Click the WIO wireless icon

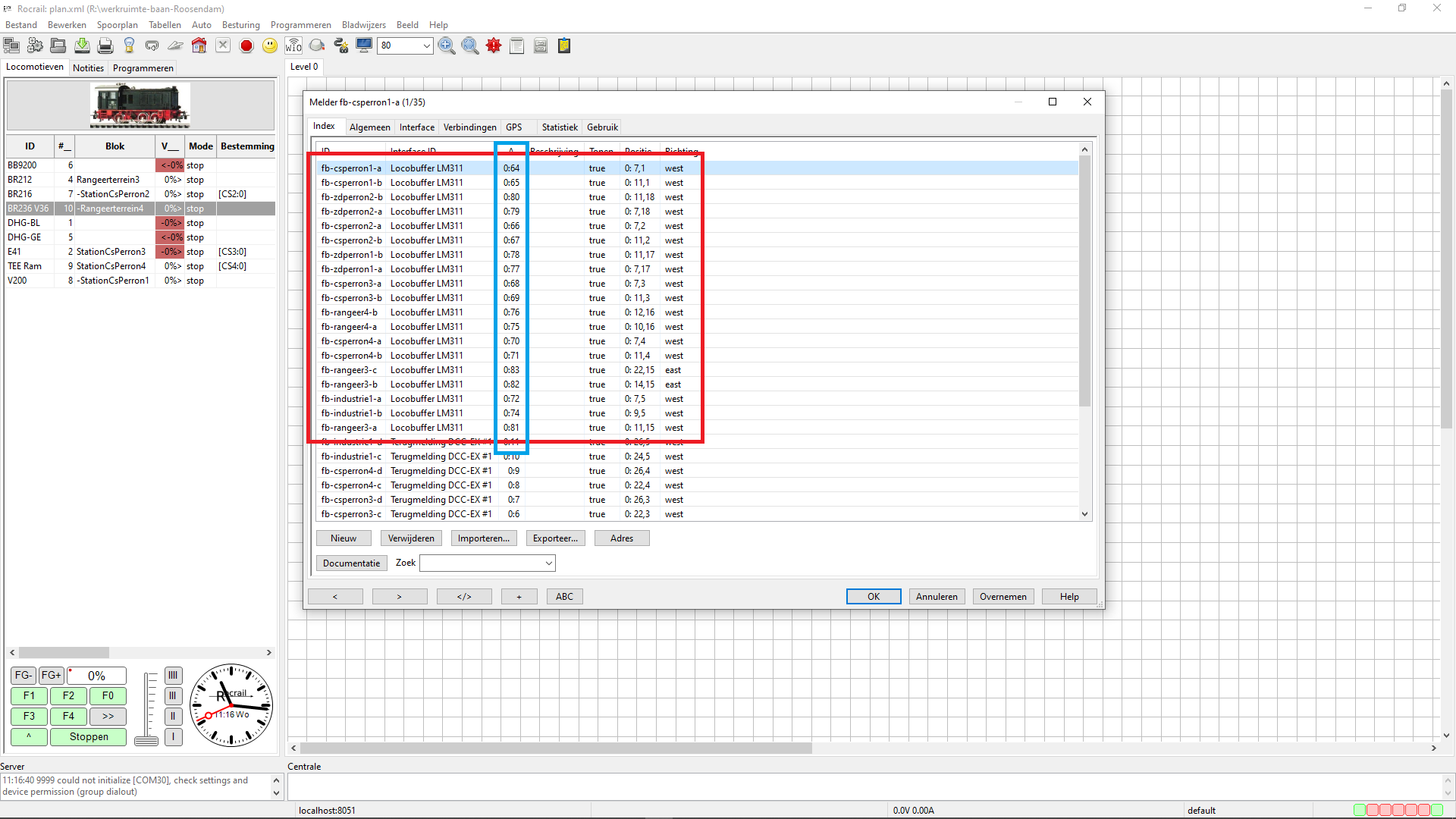[x=293, y=46]
